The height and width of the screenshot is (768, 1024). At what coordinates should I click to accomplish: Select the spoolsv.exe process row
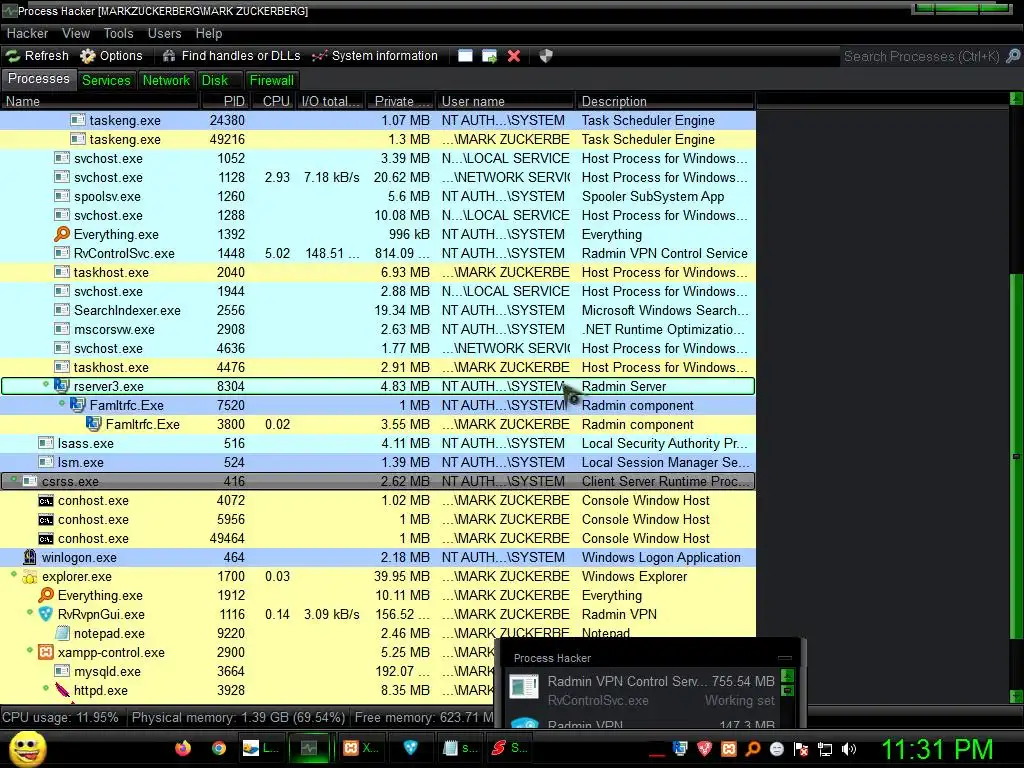[378, 197]
